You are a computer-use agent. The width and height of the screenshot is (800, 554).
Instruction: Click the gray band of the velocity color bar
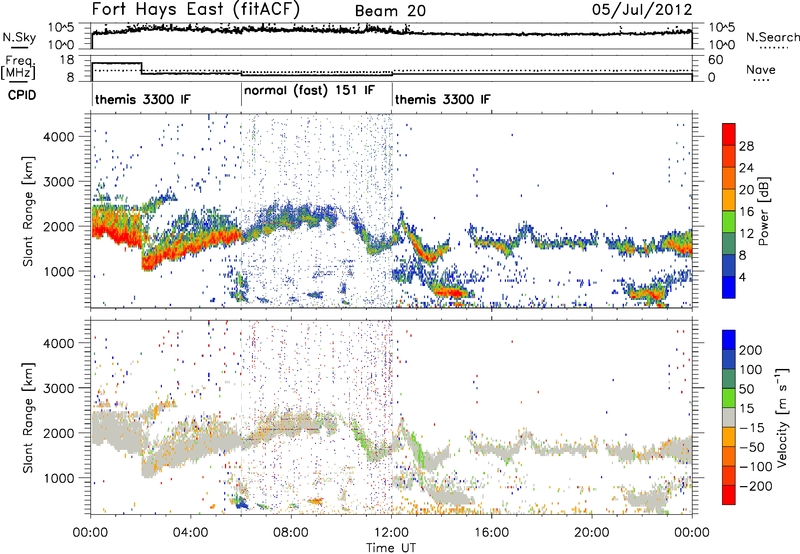click(729, 417)
